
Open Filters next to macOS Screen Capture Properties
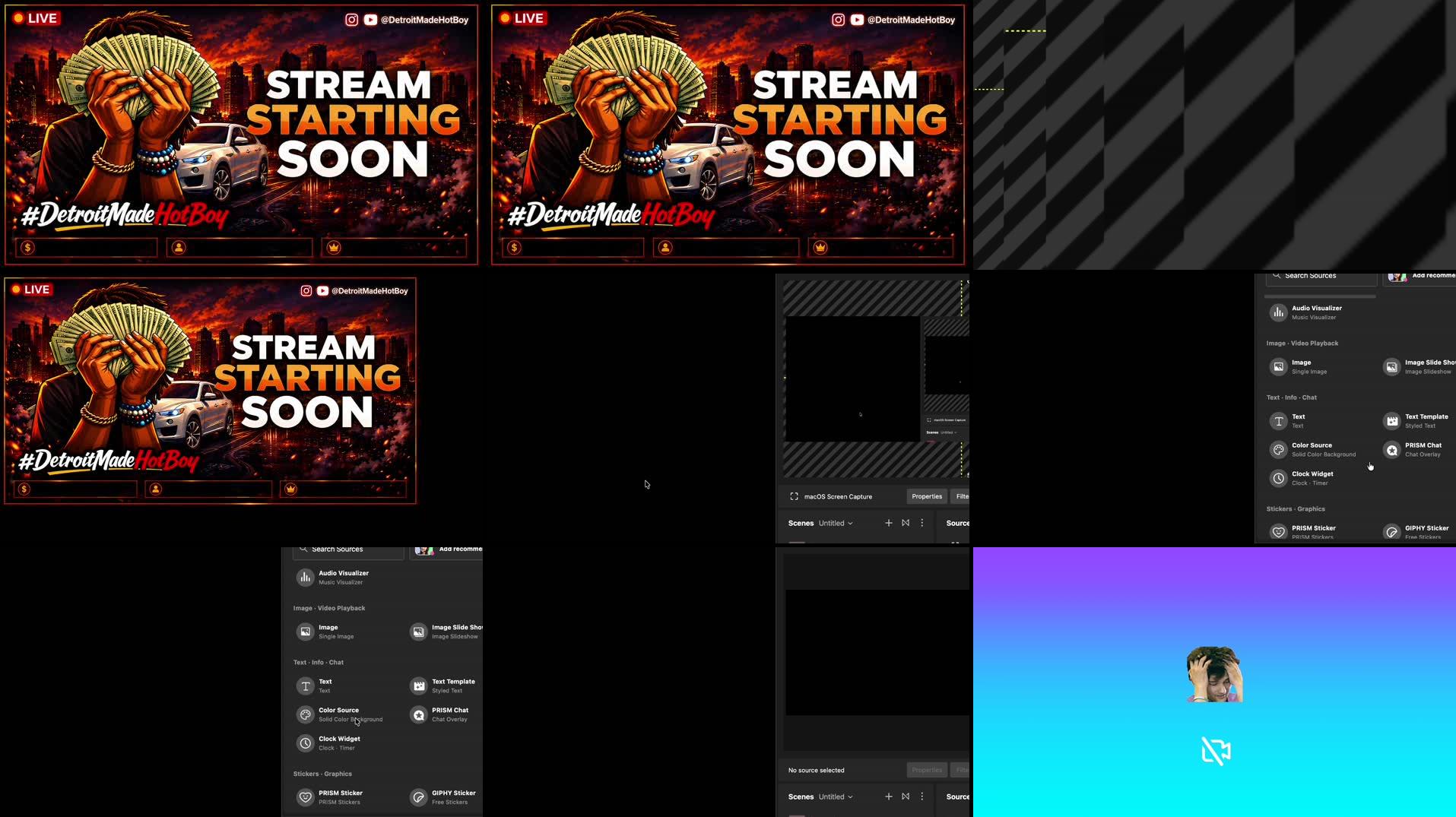coord(961,496)
